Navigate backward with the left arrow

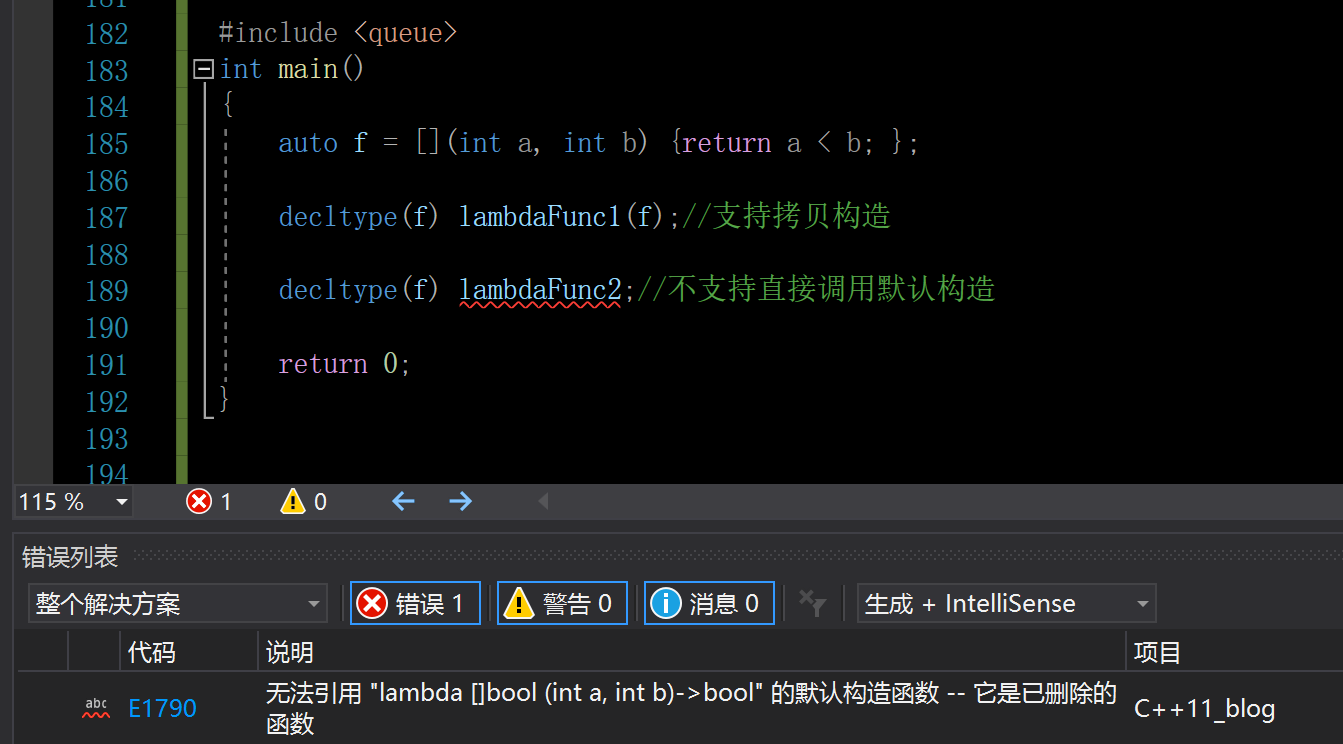(x=403, y=501)
